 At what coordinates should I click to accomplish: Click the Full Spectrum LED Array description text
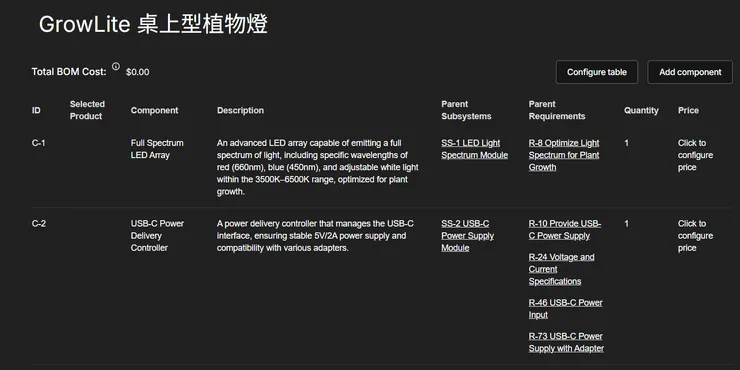[318, 168]
